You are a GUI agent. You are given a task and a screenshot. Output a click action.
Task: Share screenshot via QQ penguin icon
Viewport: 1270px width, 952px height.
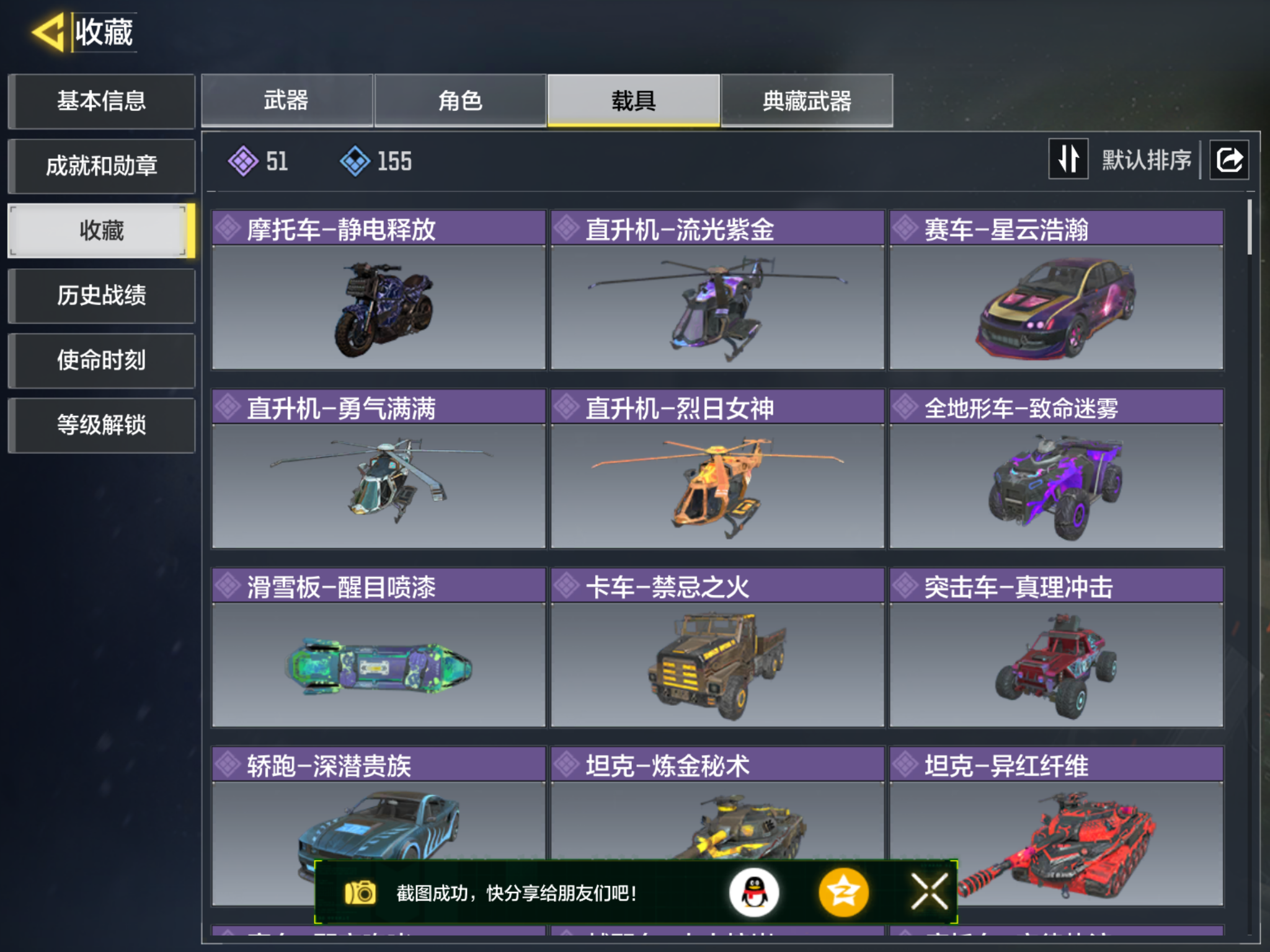(x=754, y=892)
